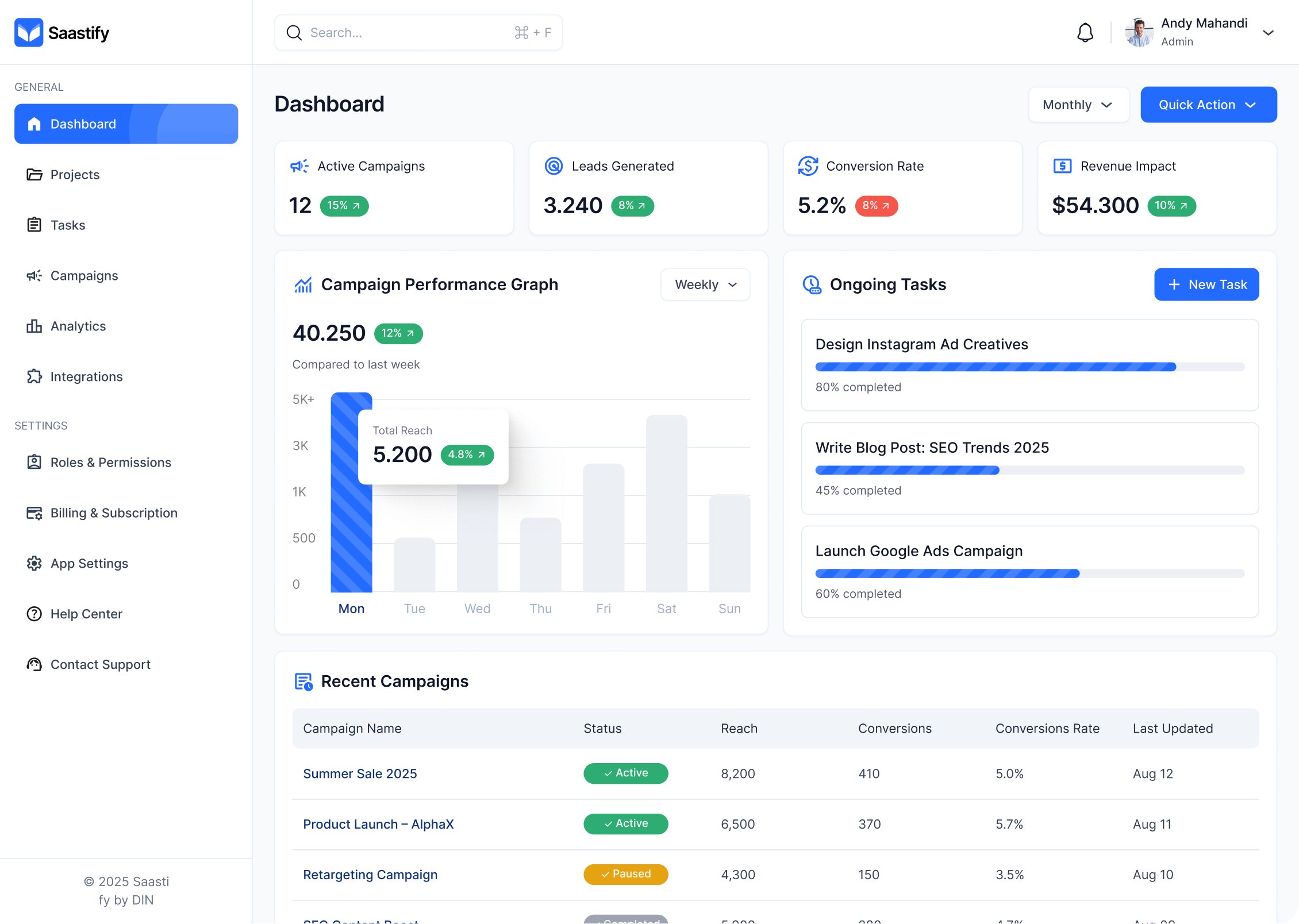Click the Design Instagram Ad Creatives progress bar
The height and width of the screenshot is (924, 1299).
coord(1029,367)
